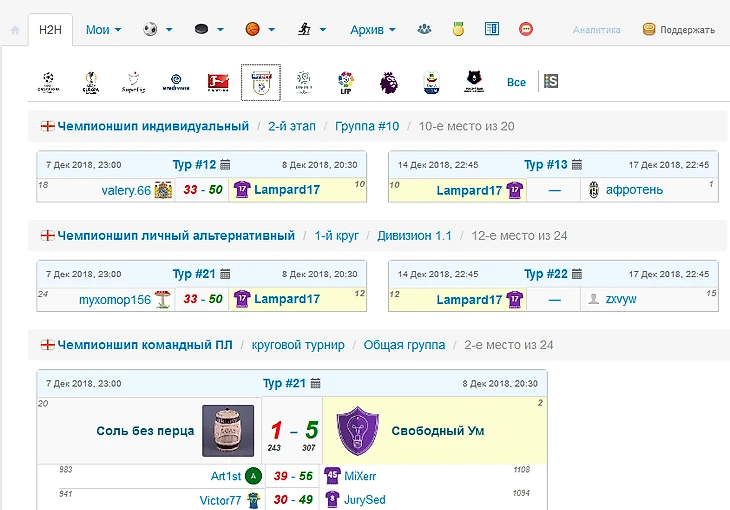This screenshot has width=730, height=510.
Task: Open MiXerr player profile
Action: click(x=360, y=476)
